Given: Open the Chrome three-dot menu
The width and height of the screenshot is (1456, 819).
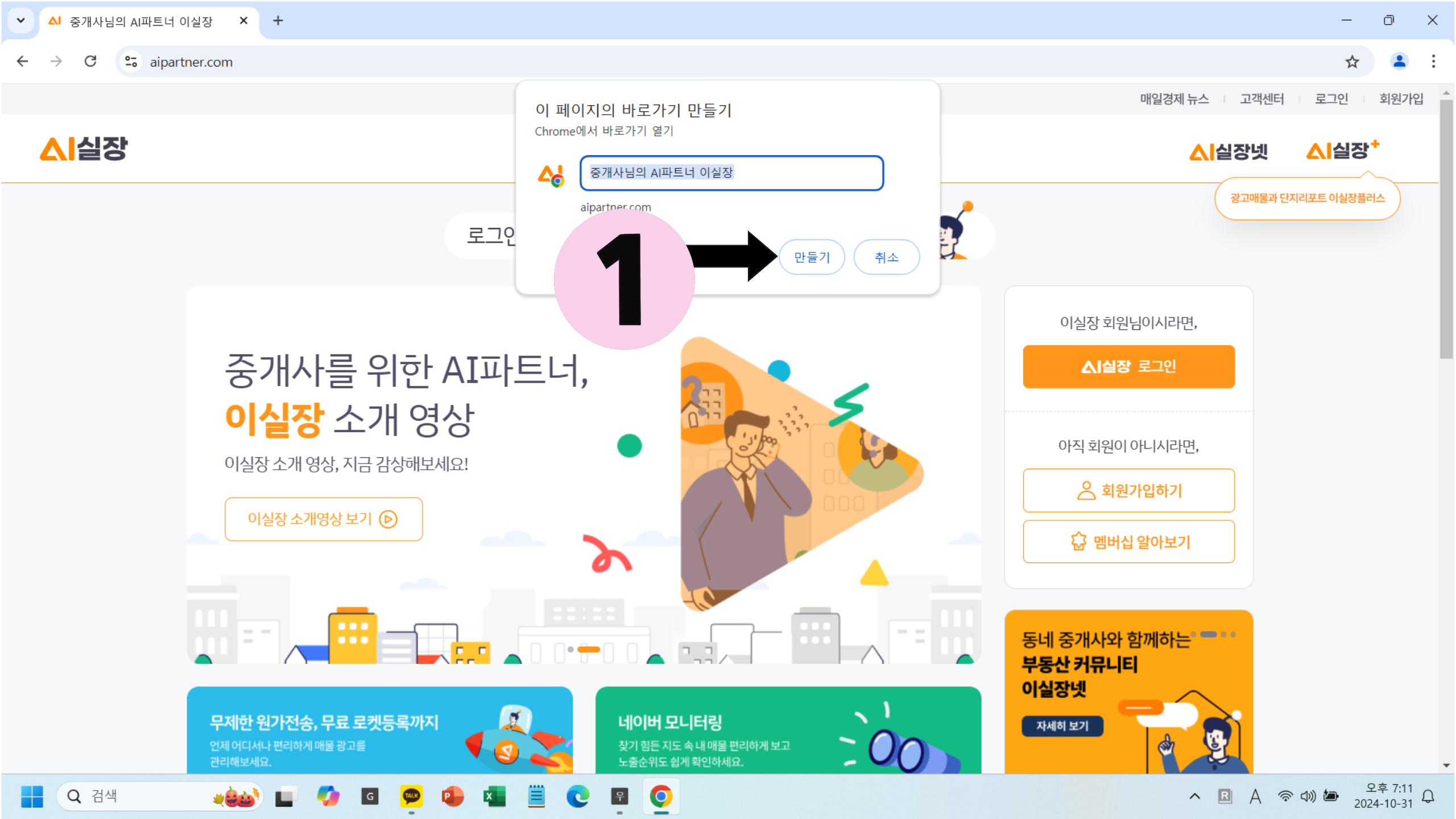Looking at the screenshot, I should [1433, 61].
